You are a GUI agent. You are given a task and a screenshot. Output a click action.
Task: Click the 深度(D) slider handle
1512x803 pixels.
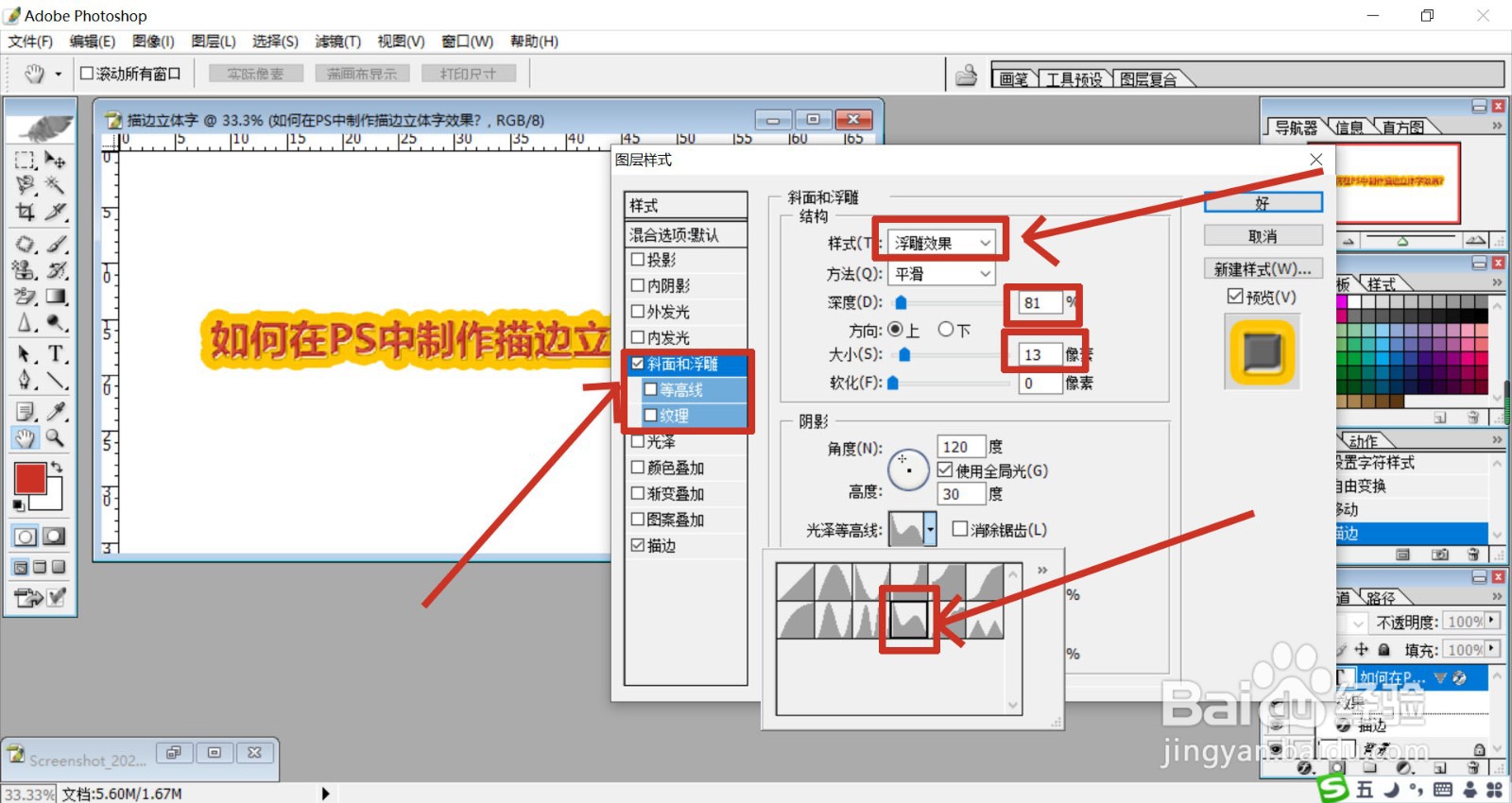coord(901,302)
